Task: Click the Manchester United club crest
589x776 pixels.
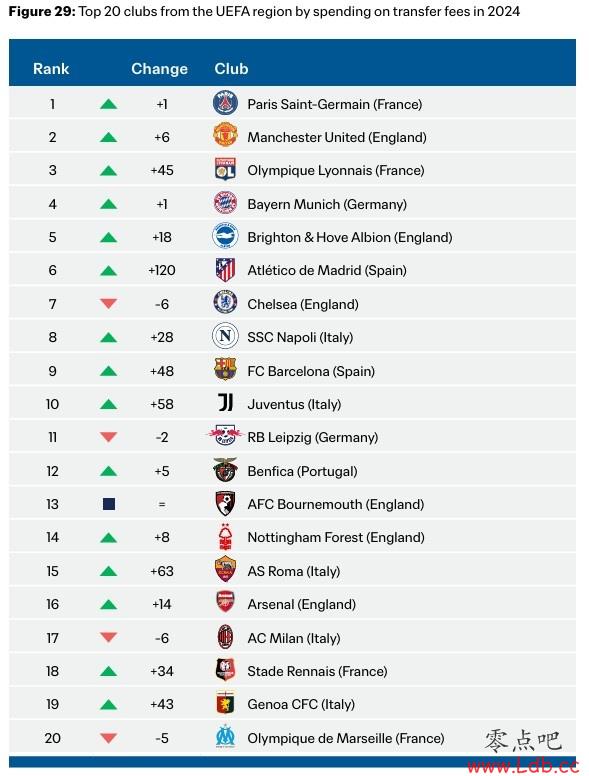Action: 225,136
